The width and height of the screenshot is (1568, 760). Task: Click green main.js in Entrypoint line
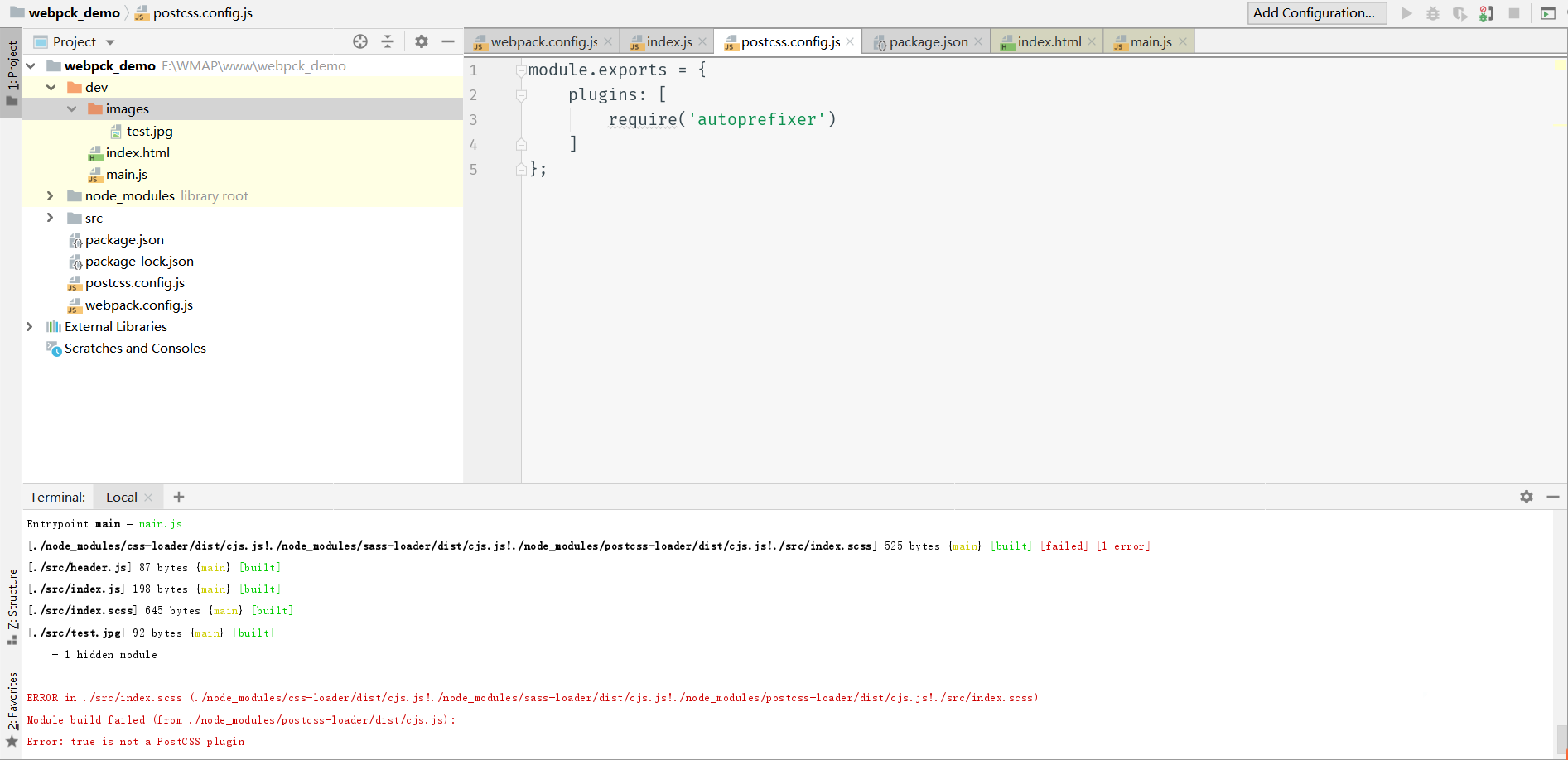[161, 524]
